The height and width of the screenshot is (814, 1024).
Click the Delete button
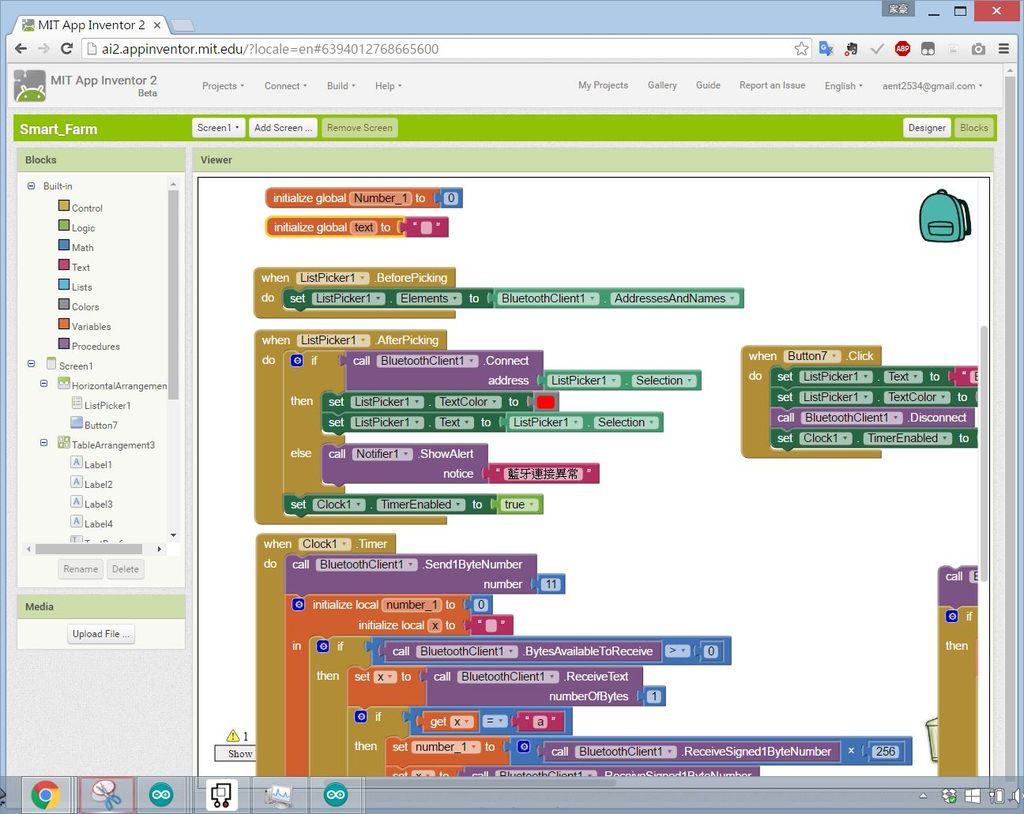125,569
